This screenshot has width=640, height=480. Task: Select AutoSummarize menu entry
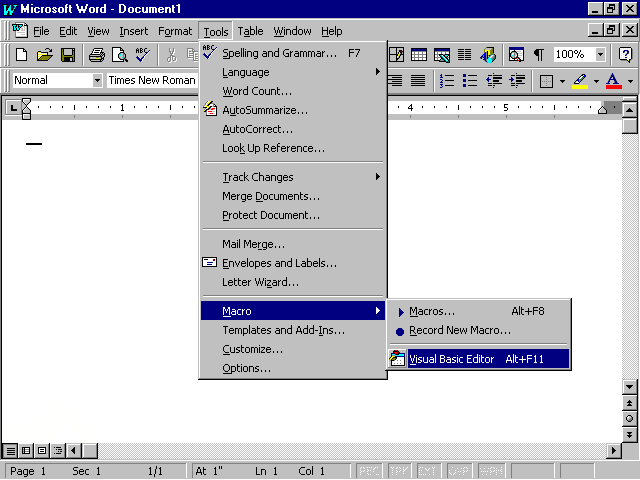point(293,110)
